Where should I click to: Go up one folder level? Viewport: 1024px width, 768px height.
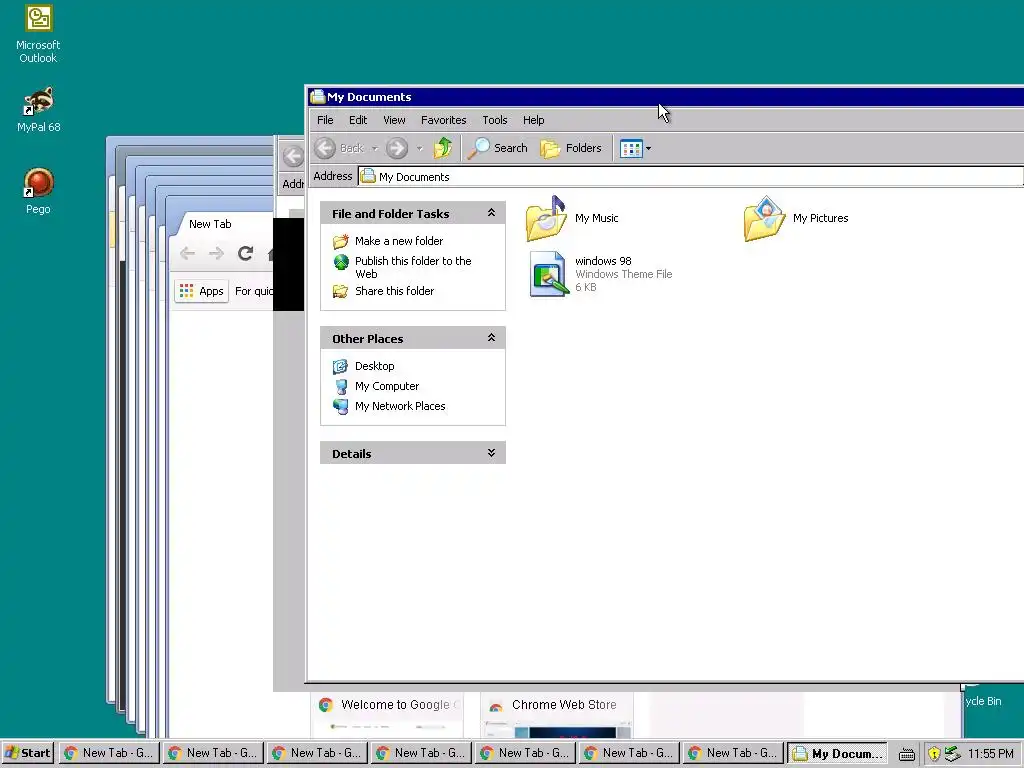click(443, 148)
